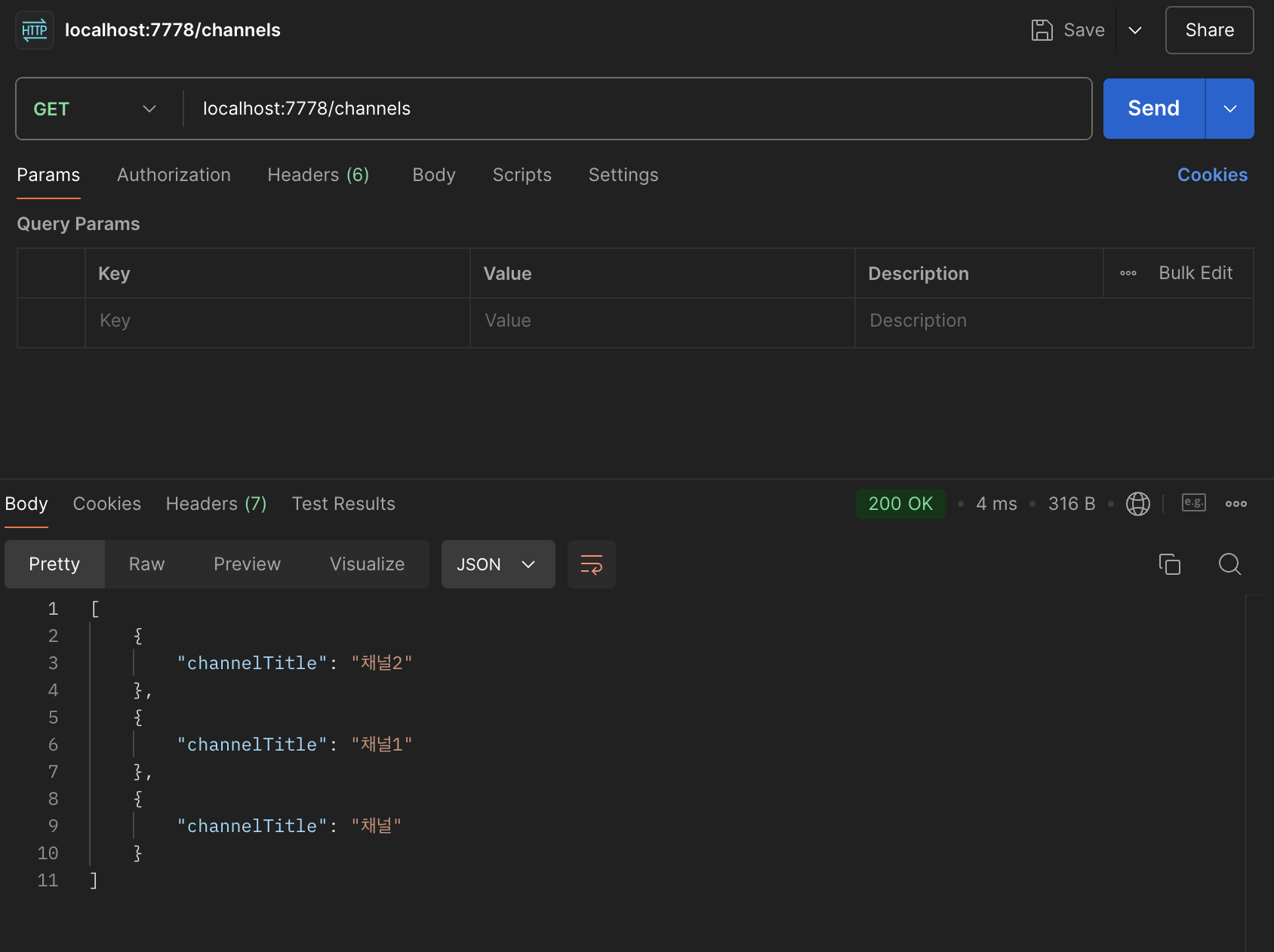
Task: Open the Save options dropdown arrow
Action: click(1134, 30)
